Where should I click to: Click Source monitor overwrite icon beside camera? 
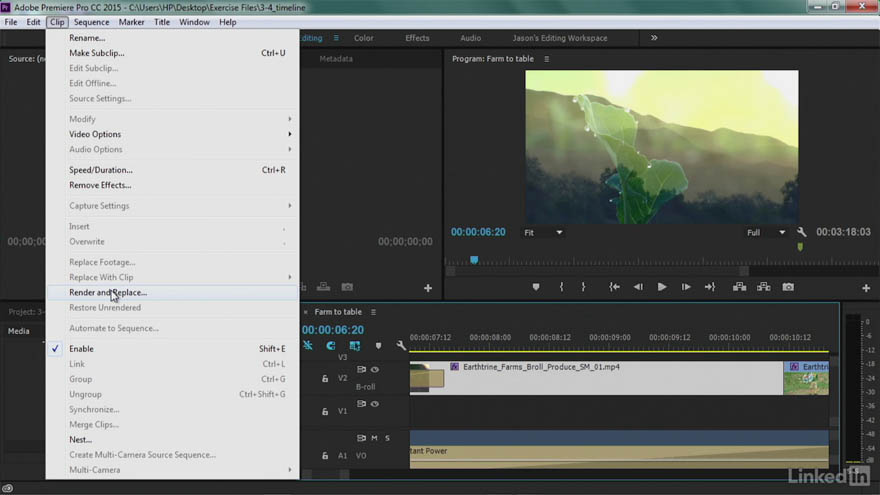(x=323, y=287)
